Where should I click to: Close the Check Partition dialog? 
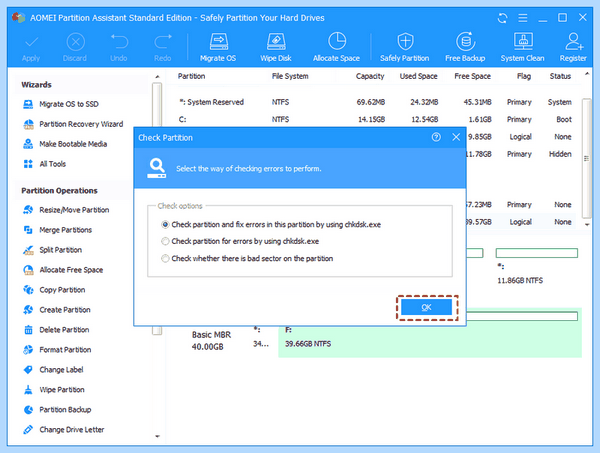(x=456, y=137)
